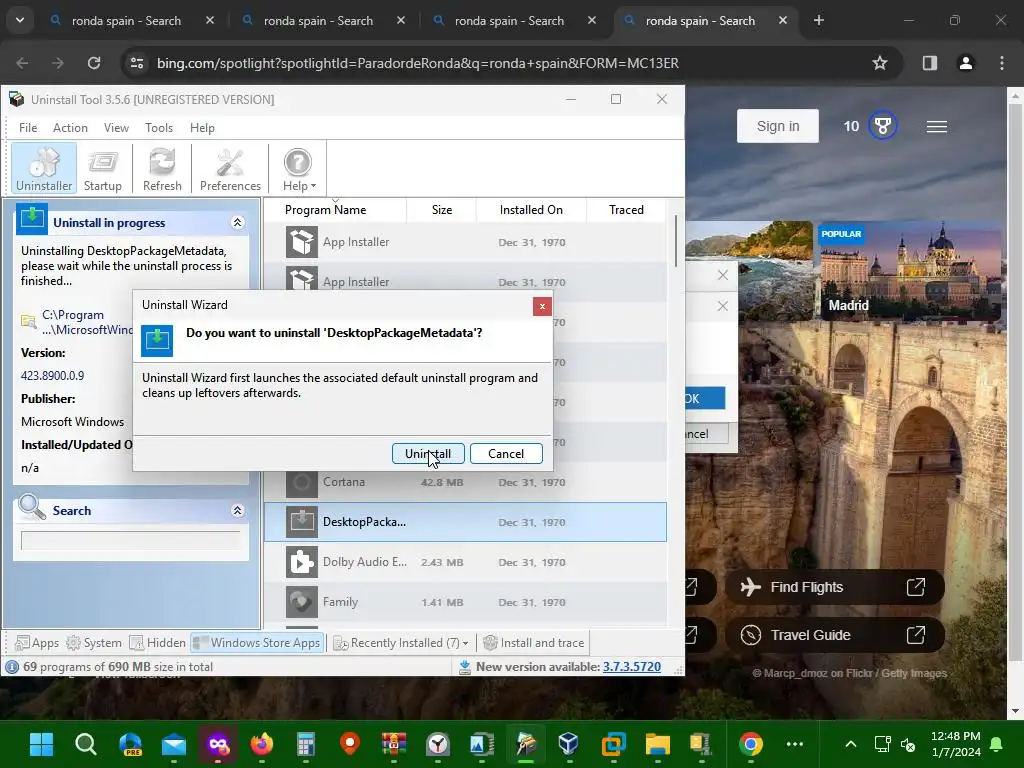The height and width of the screenshot is (768, 1024).
Task: Collapse the Uninstall in progress panel
Action: (238, 223)
